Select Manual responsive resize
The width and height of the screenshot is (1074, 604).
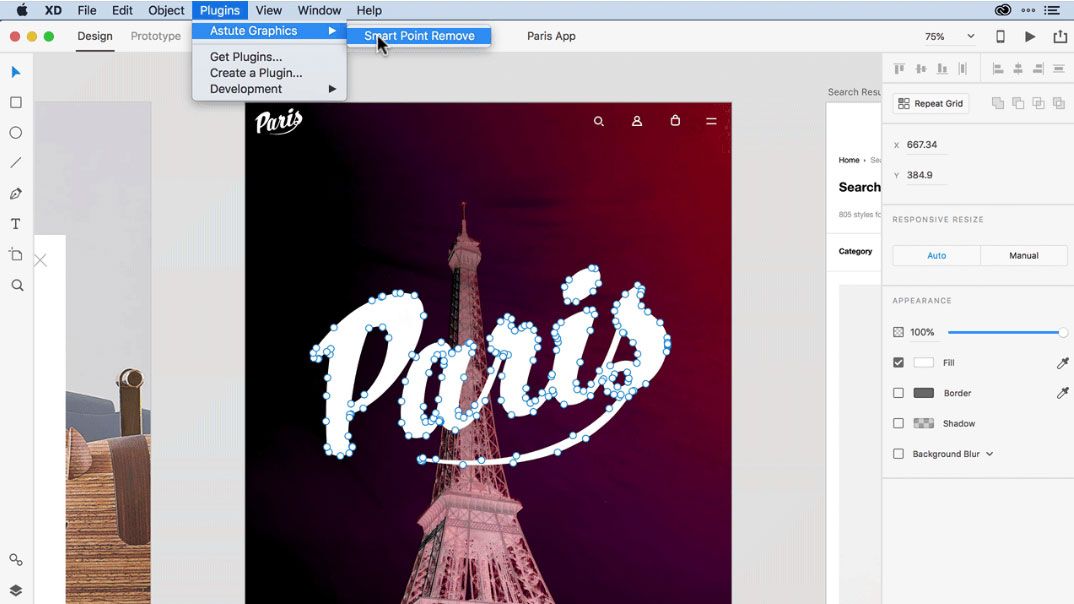1023,255
